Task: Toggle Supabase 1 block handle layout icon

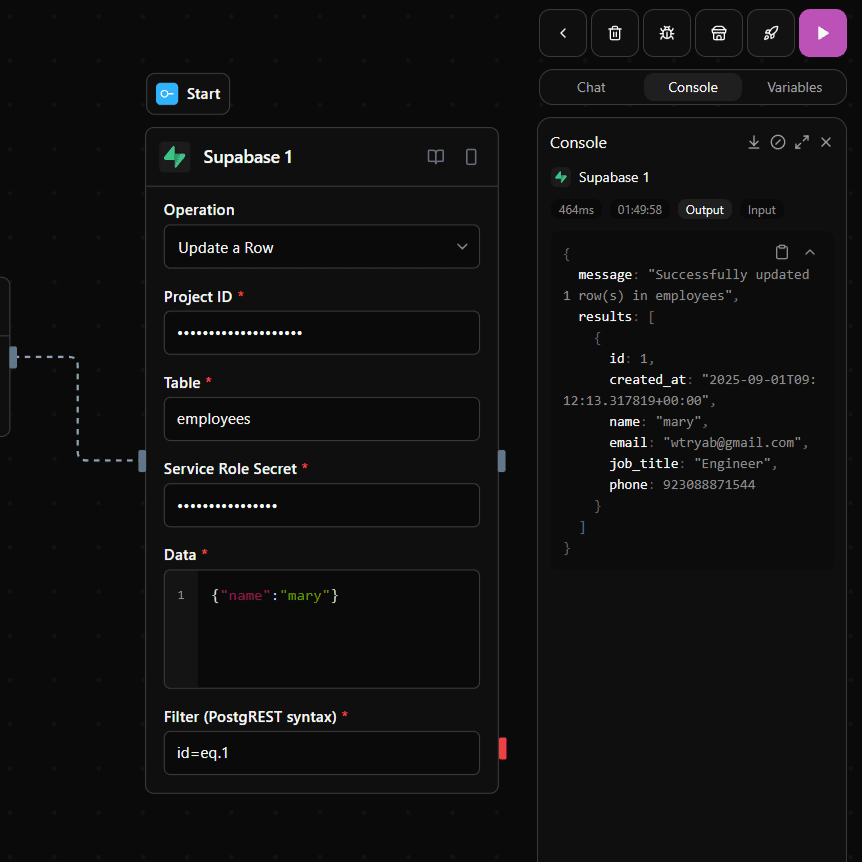Action: click(471, 157)
